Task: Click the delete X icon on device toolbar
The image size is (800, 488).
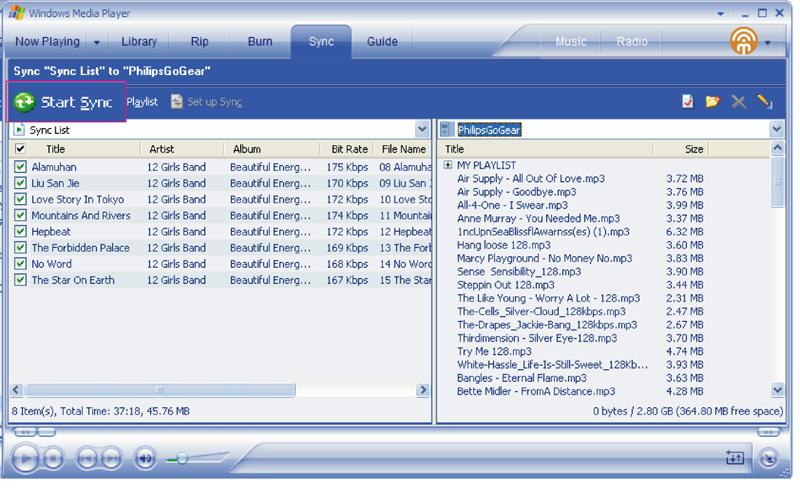Action: [x=738, y=102]
